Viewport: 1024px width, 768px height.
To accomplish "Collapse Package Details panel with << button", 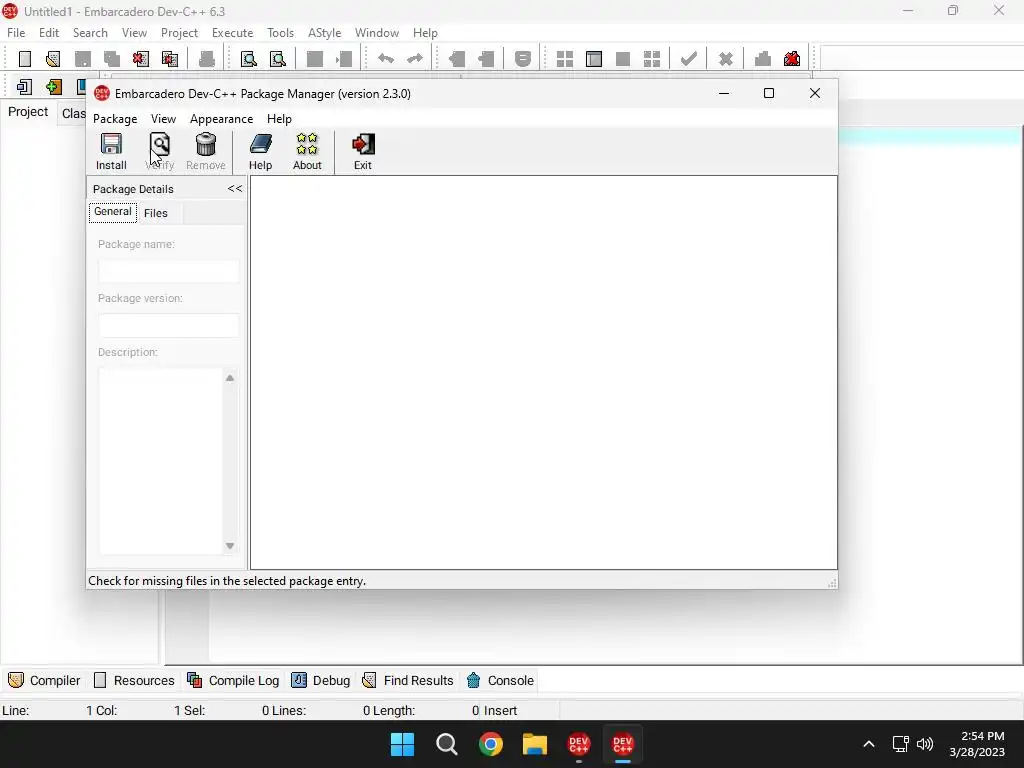I will point(234,188).
